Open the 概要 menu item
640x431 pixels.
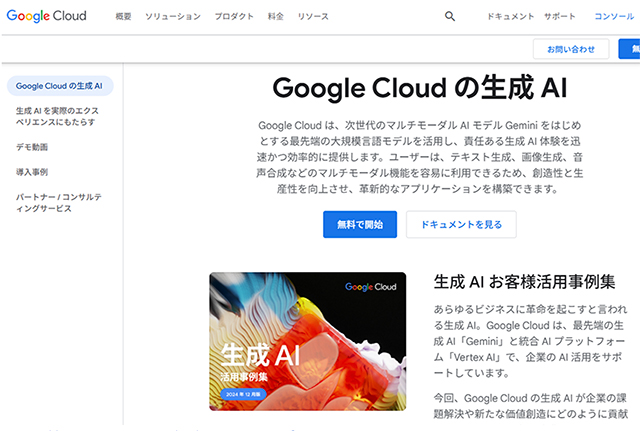123,16
